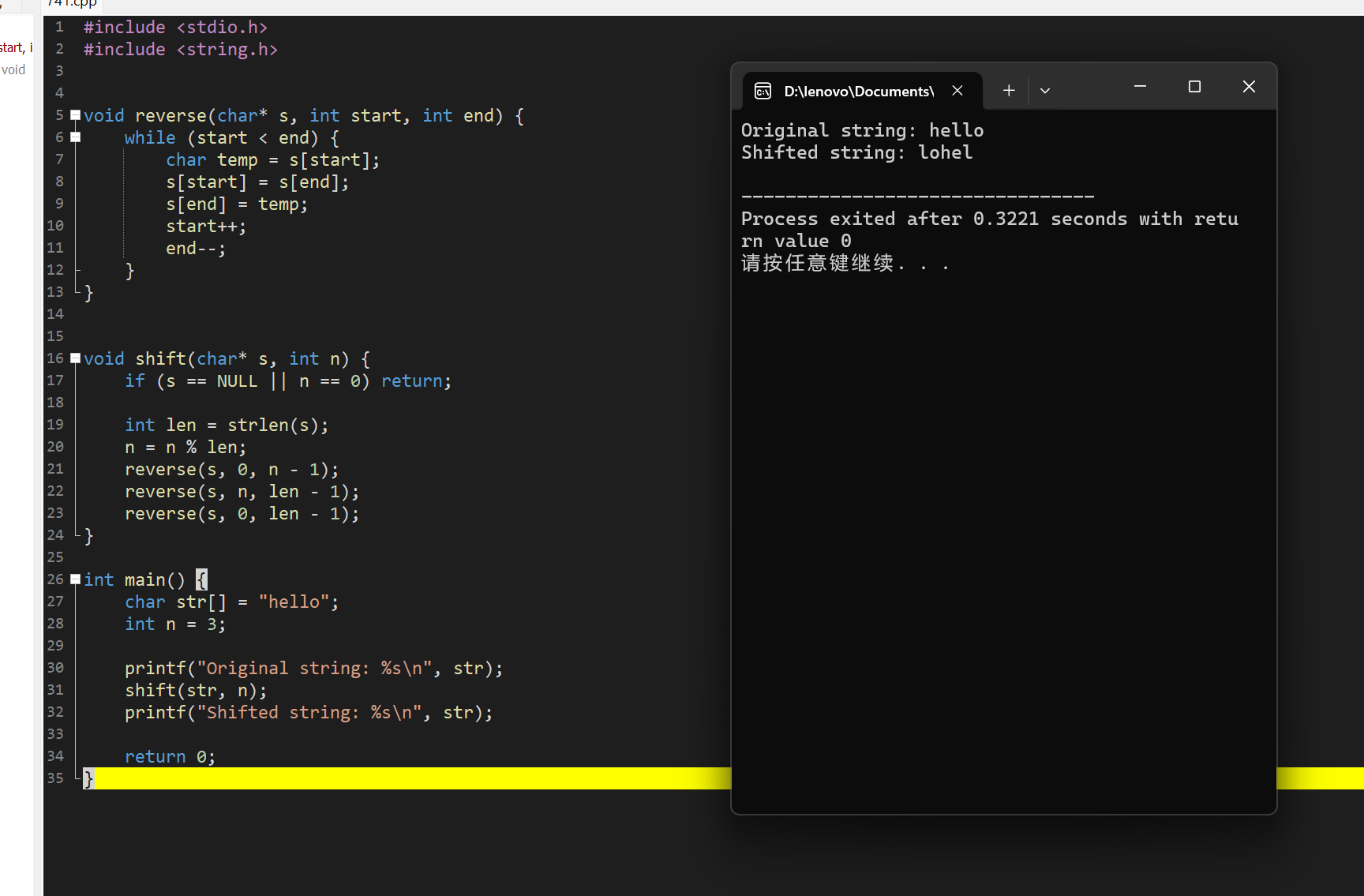The width and height of the screenshot is (1364, 896).
Task: Maximize the console window
Action: (x=1194, y=87)
